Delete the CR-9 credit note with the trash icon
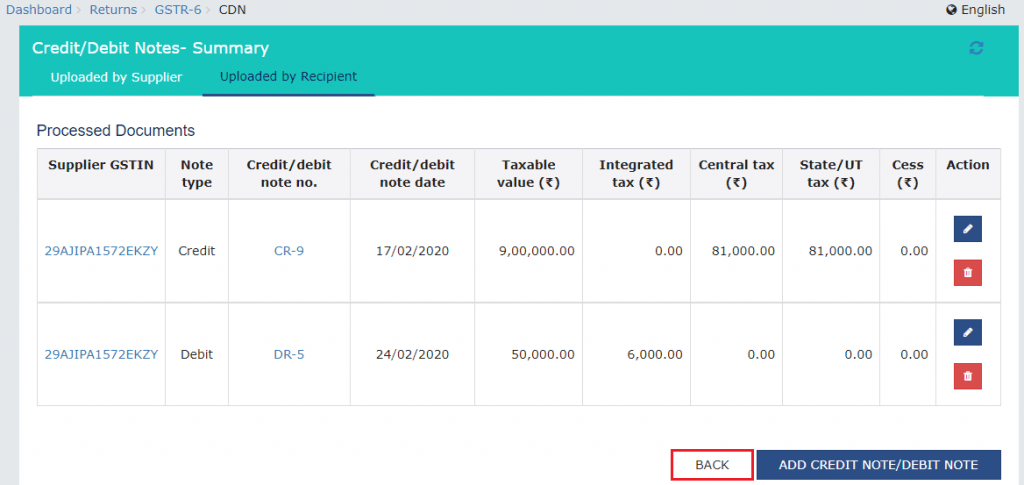 pyautogui.click(x=968, y=272)
